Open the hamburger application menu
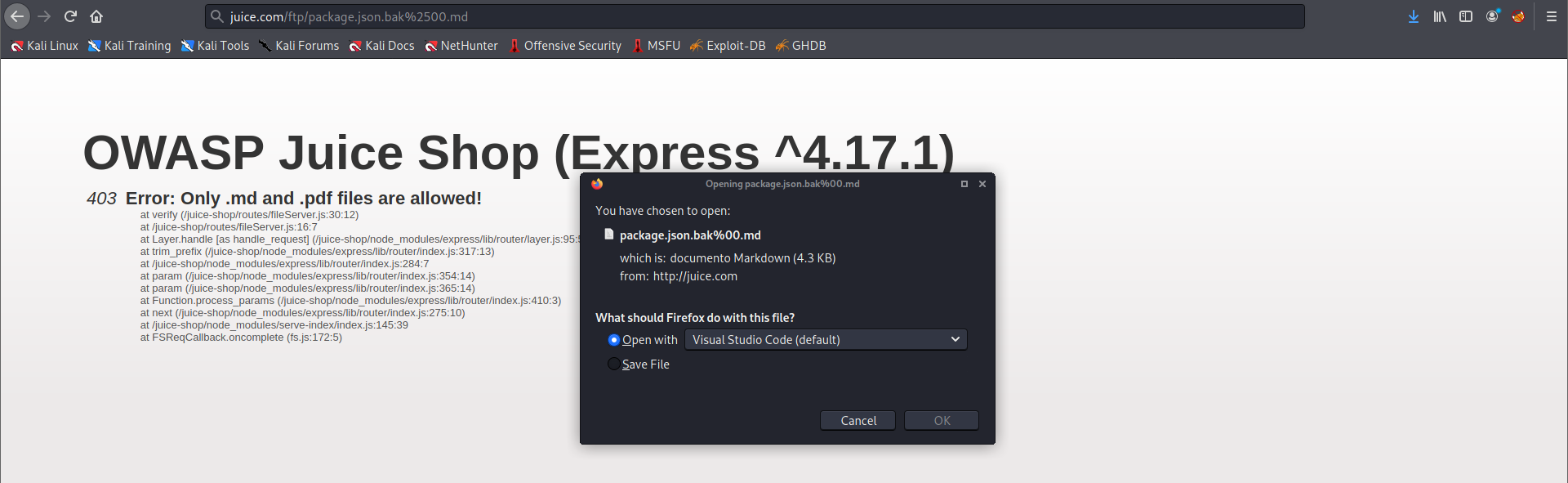This screenshot has height=483, width=1568. [x=1552, y=16]
